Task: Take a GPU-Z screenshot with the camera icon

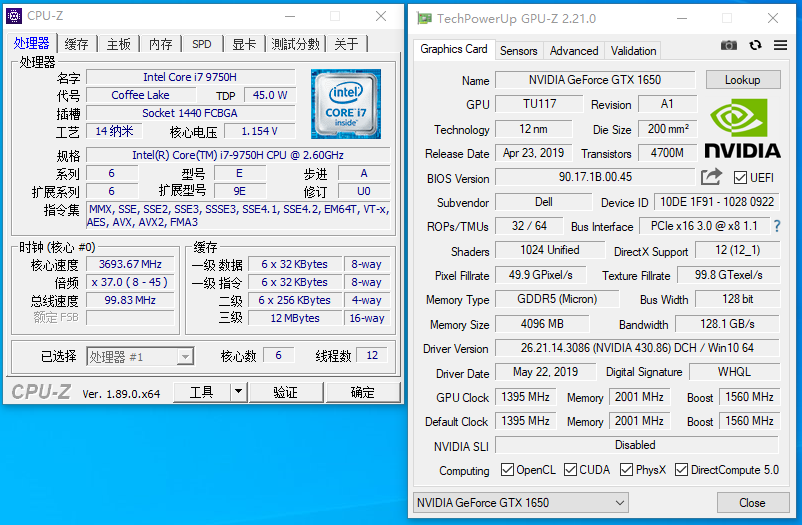Action: pos(729,46)
